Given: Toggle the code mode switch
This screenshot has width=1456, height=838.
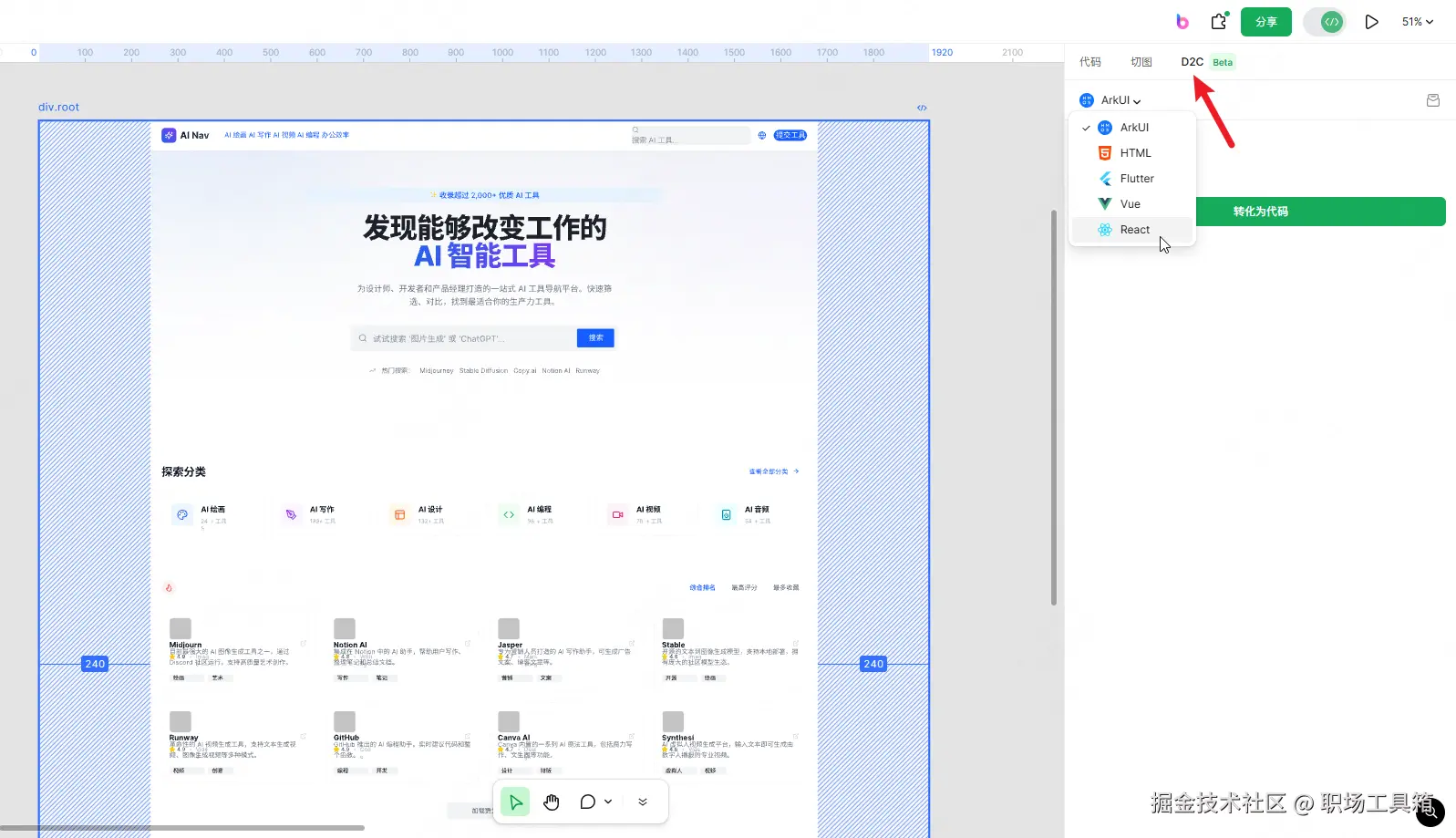Looking at the screenshot, I should click(1325, 22).
